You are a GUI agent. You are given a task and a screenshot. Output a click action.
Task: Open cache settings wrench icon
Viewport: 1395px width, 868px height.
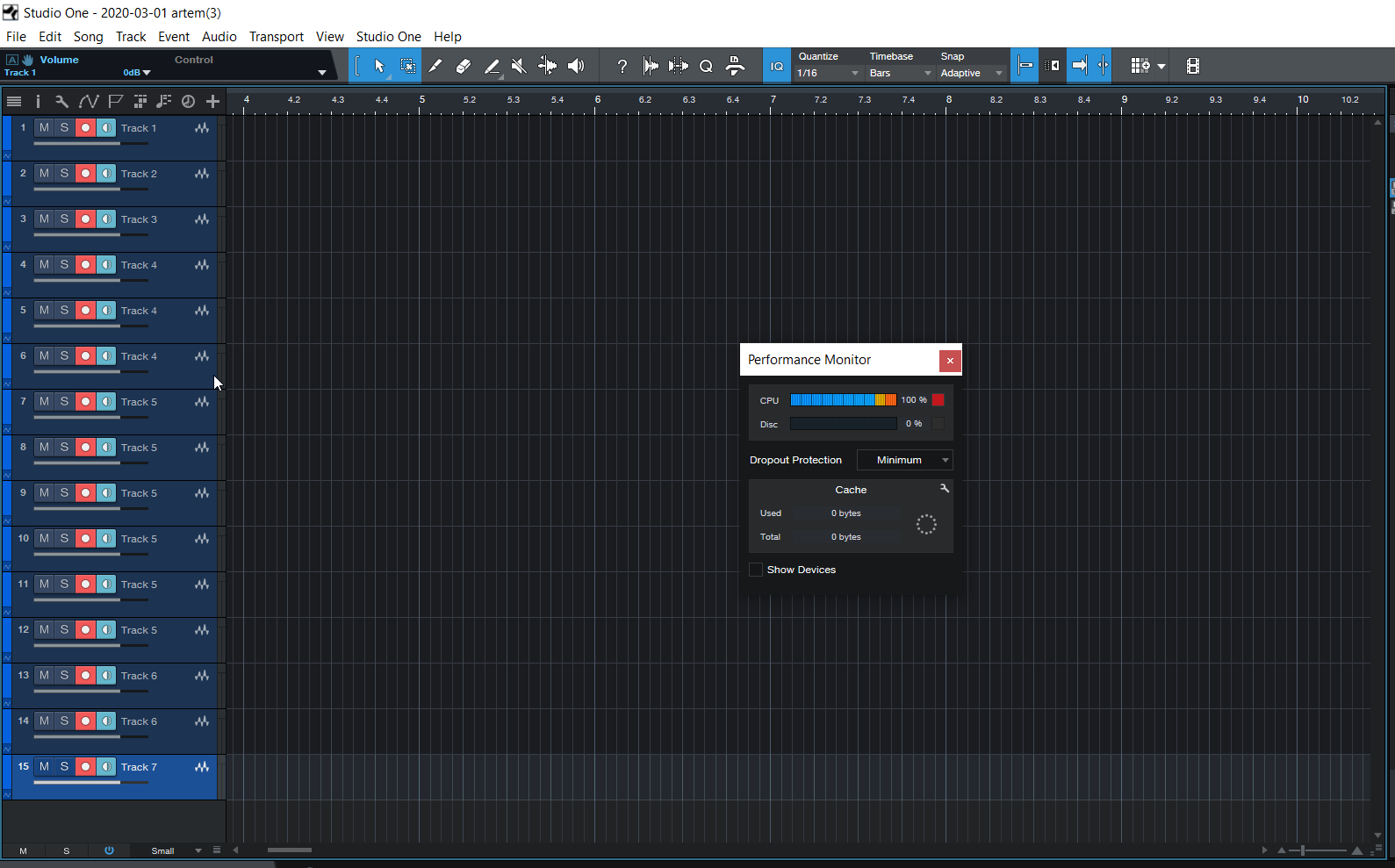[945, 489]
